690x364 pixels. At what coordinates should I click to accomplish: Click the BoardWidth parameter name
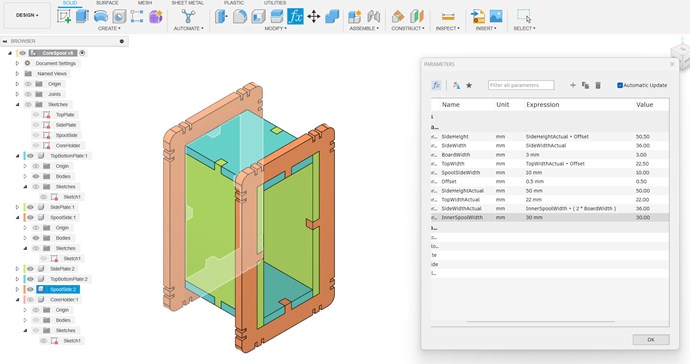tap(455, 154)
